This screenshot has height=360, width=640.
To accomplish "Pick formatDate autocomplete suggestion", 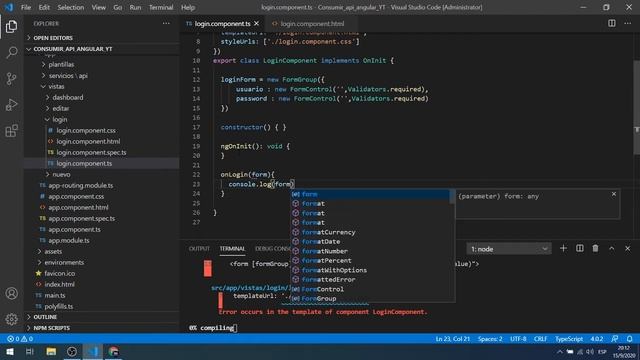I will [371, 242].
